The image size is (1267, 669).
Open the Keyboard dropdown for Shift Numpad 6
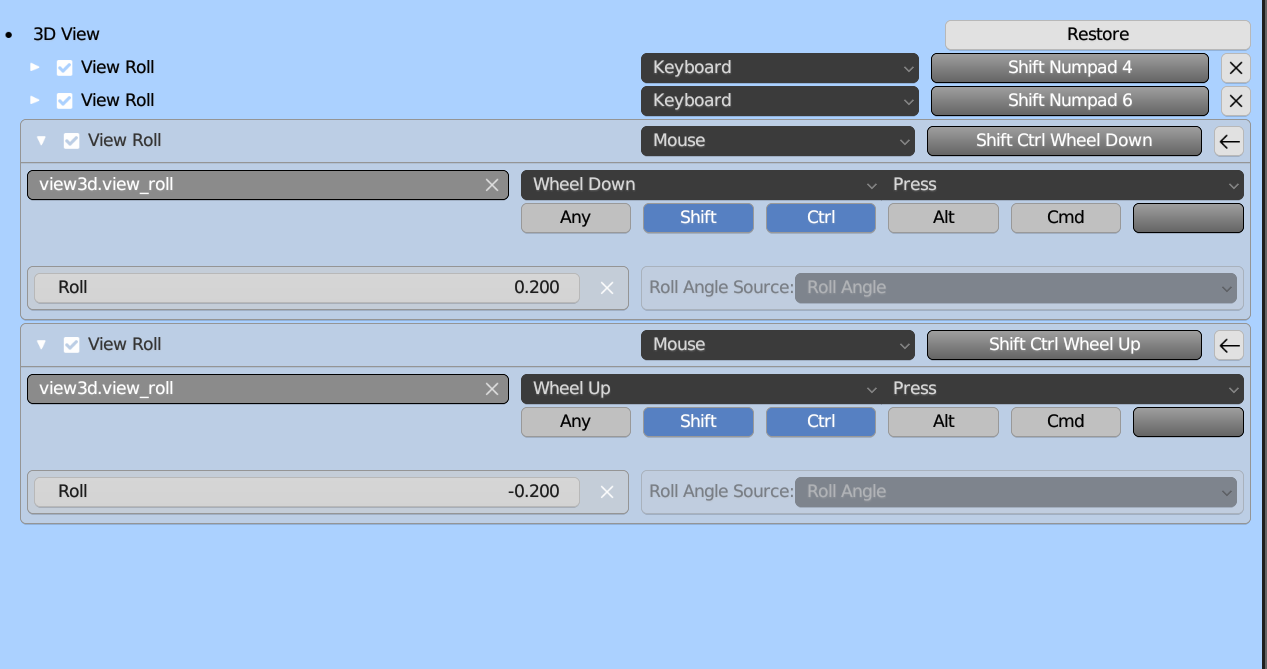tap(779, 101)
